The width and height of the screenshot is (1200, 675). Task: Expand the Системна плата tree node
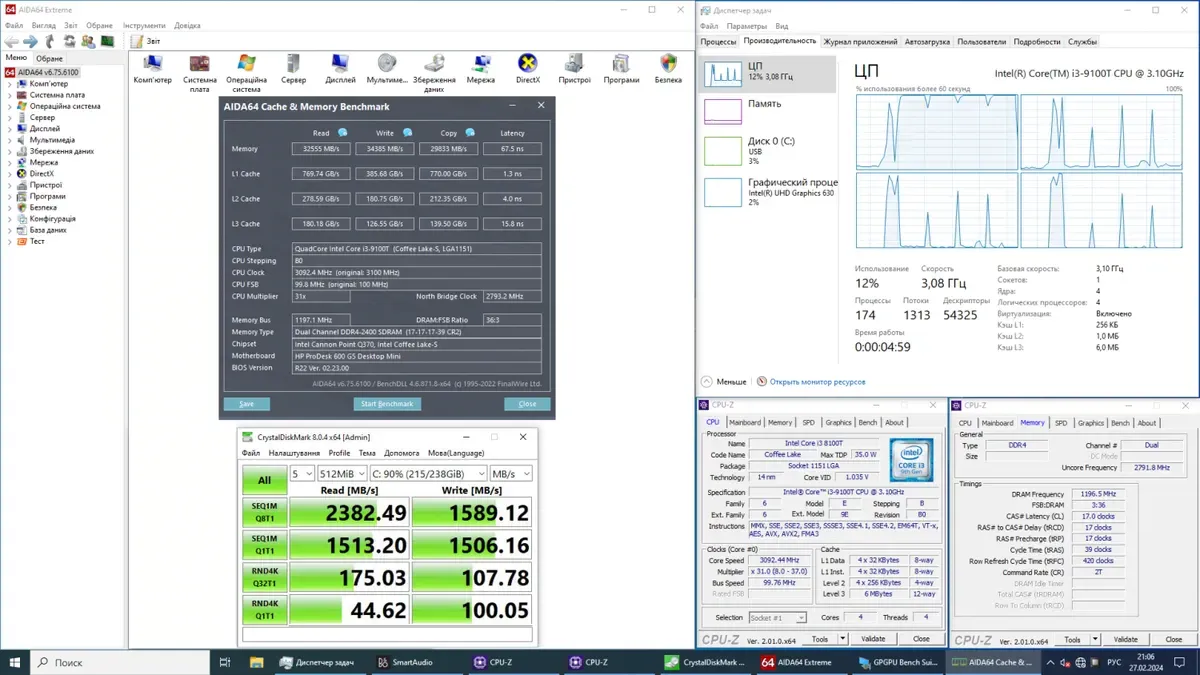(x=11, y=95)
